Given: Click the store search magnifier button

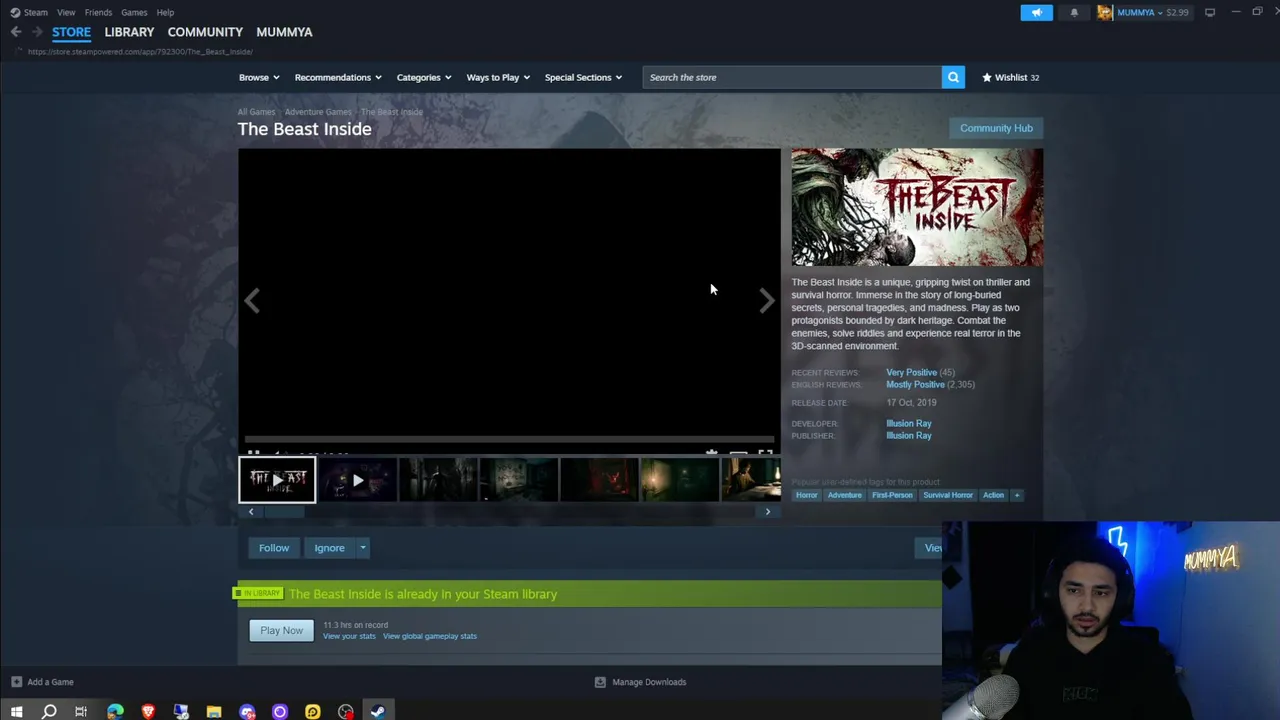Looking at the screenshot, I should click(953, 77).
